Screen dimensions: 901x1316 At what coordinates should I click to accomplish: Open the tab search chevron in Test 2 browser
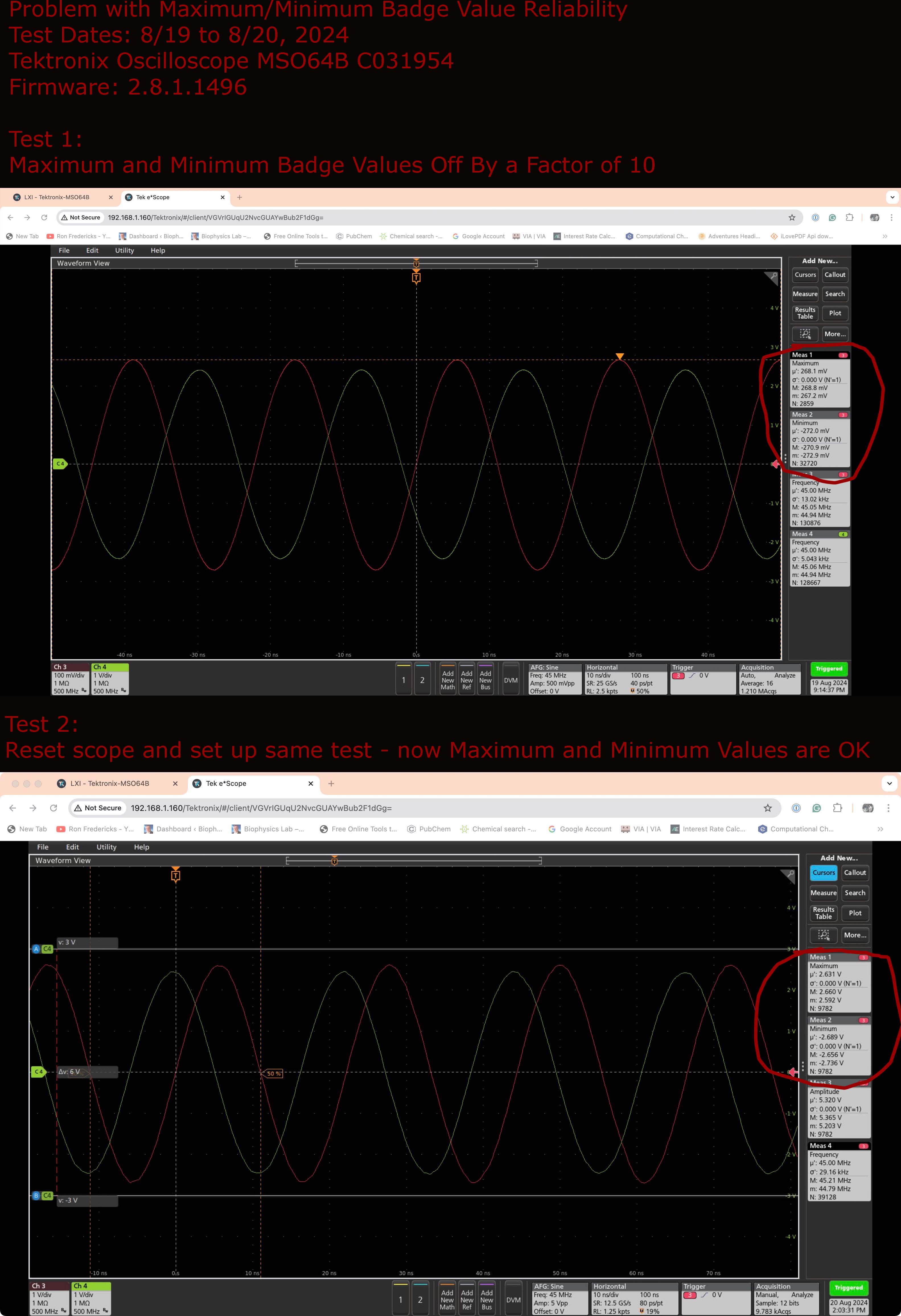(889, 783)
